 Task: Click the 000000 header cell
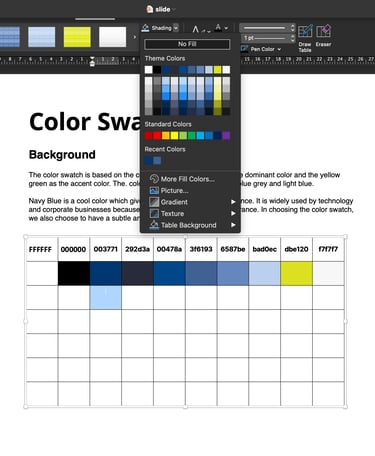click(73, 249)
